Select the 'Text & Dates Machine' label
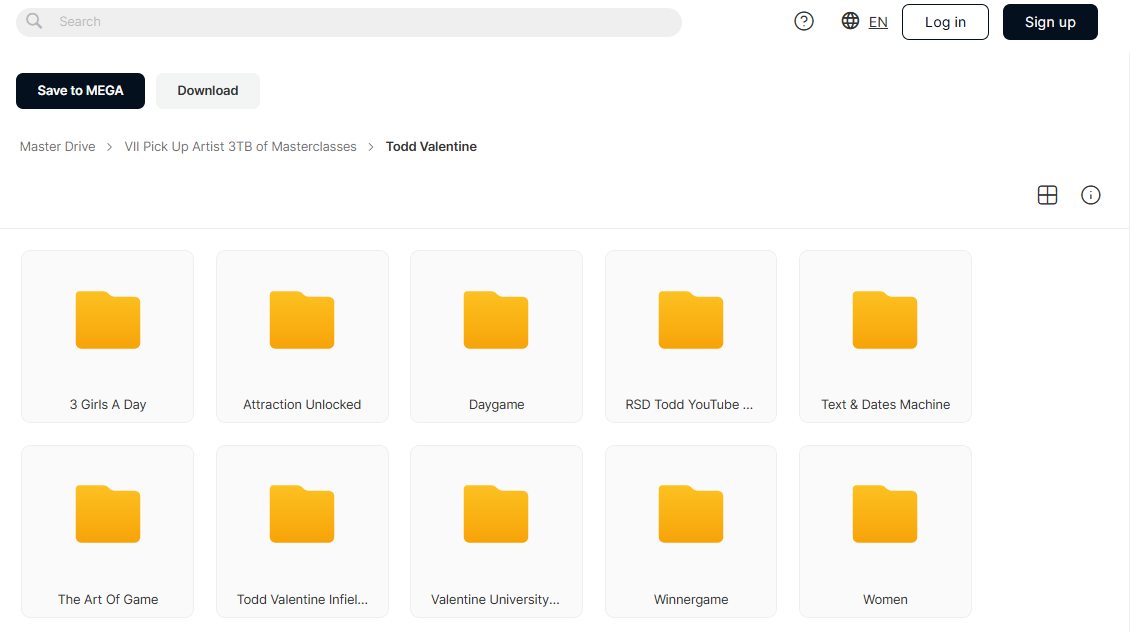This screenshot has height=632, width=1130. 886,404
